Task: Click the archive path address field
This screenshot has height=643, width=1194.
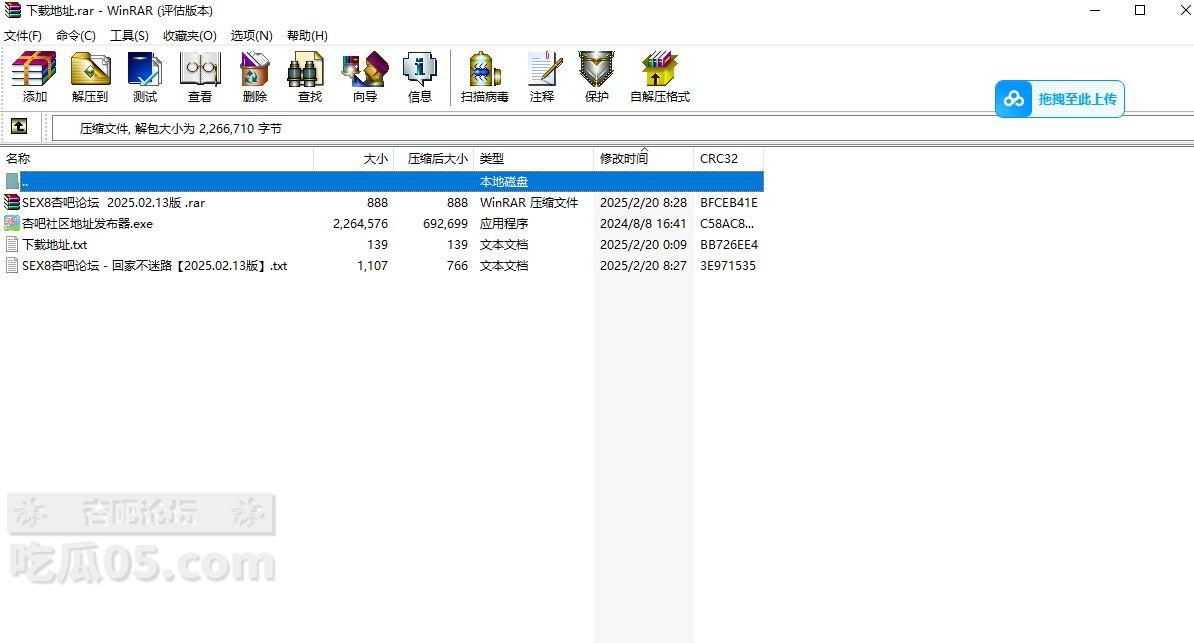Action: [622, 128]
